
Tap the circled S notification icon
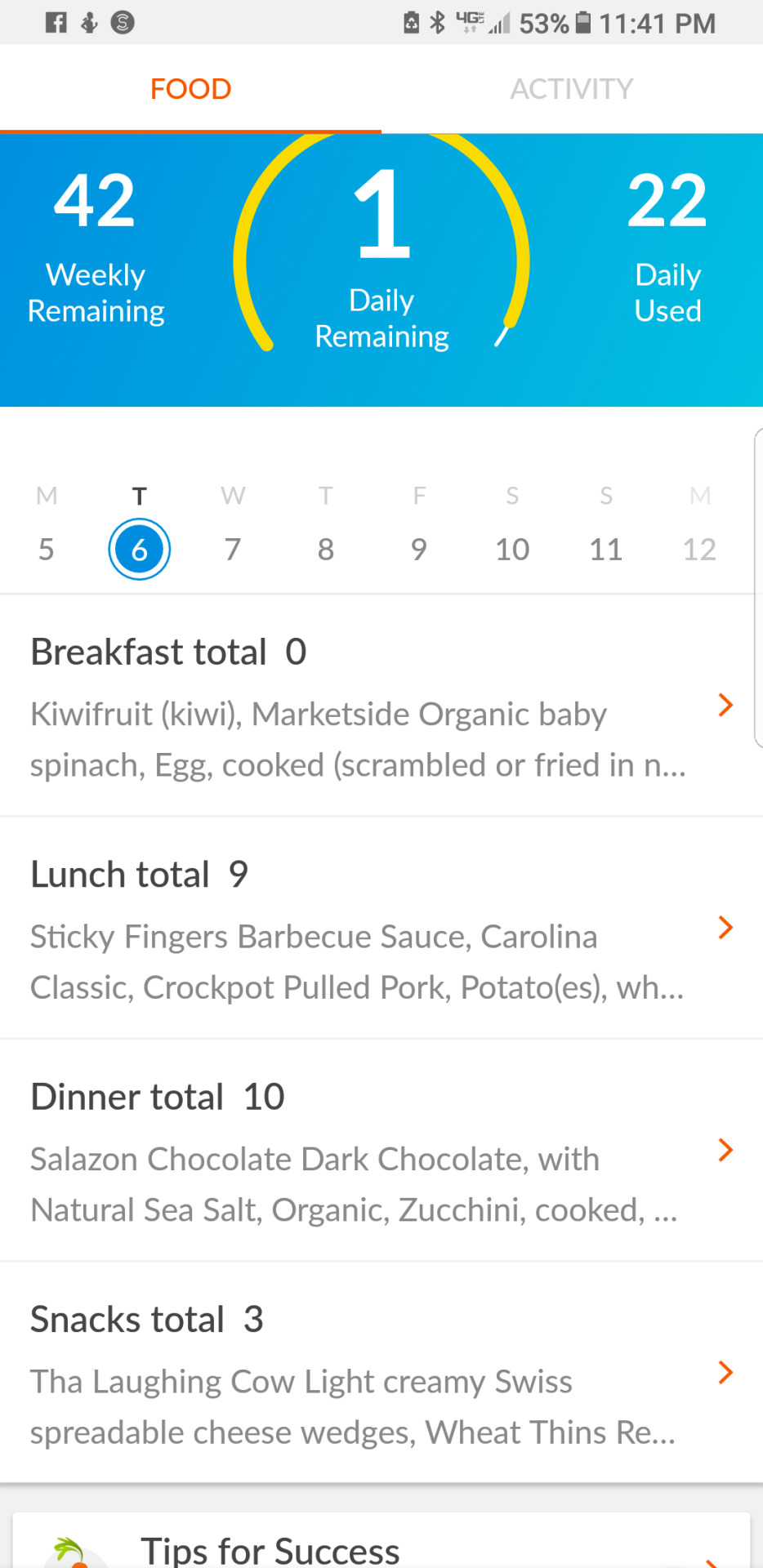pos(123,23)
